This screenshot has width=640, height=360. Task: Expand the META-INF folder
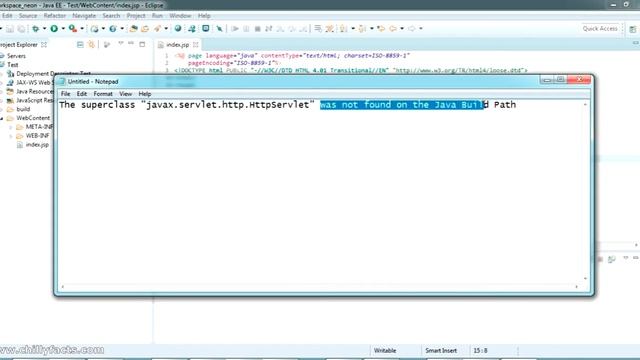11,127
